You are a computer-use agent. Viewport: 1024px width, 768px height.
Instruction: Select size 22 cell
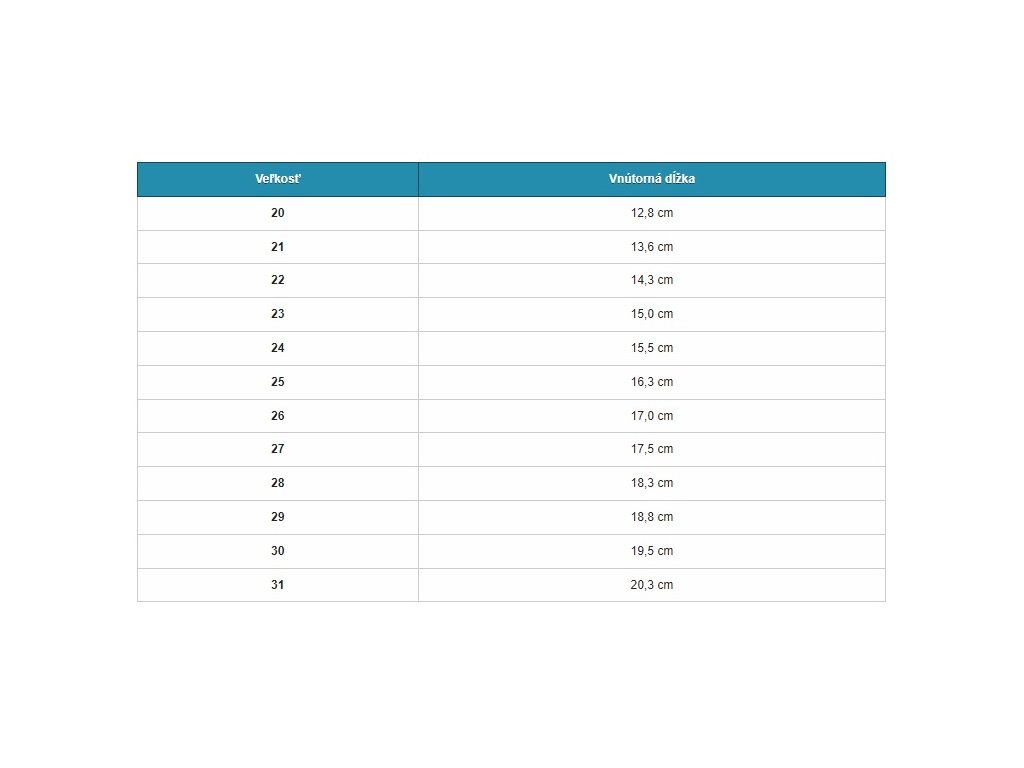(x=278, y=280)
